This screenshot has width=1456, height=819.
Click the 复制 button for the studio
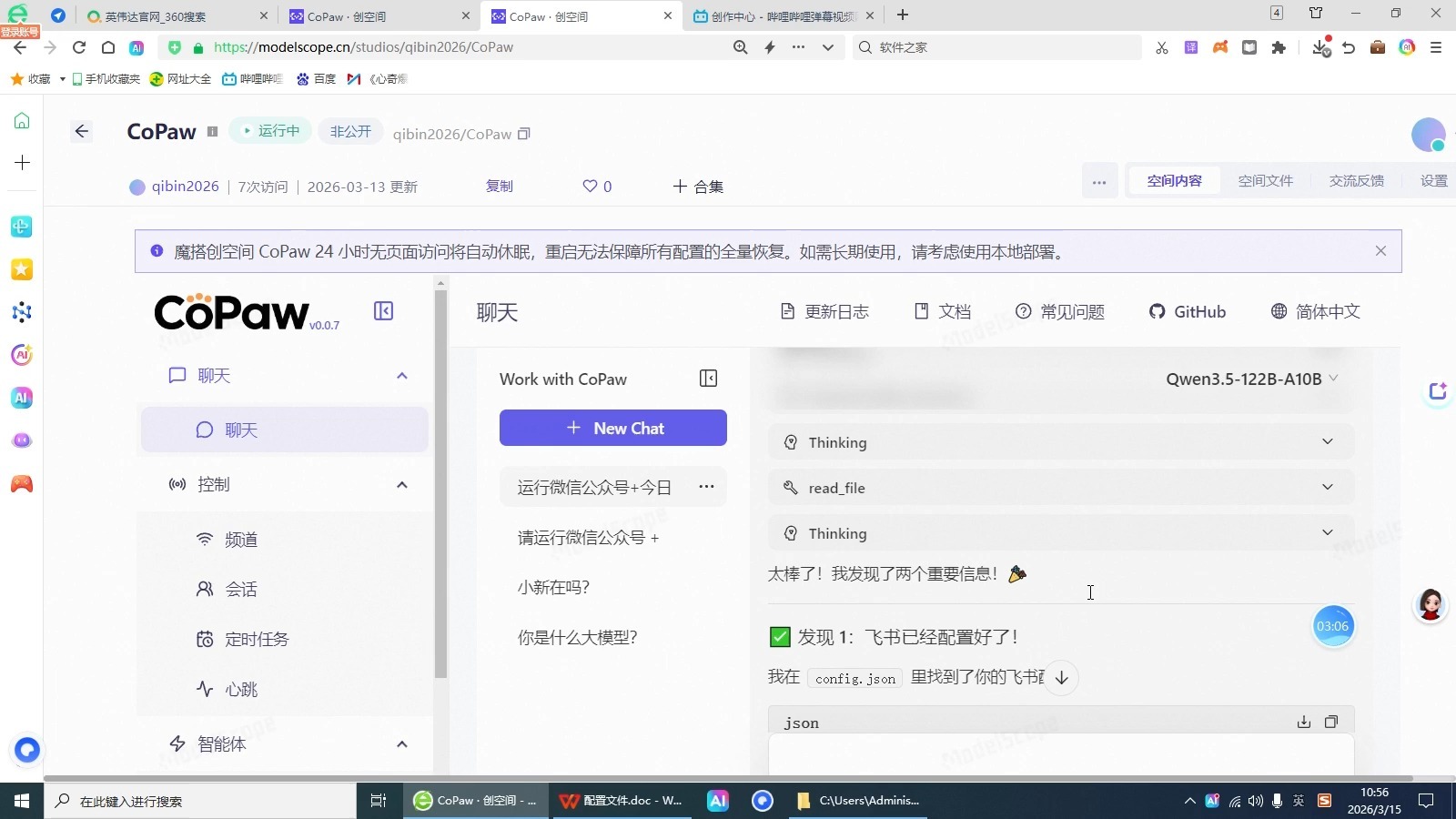pos(500,186)
